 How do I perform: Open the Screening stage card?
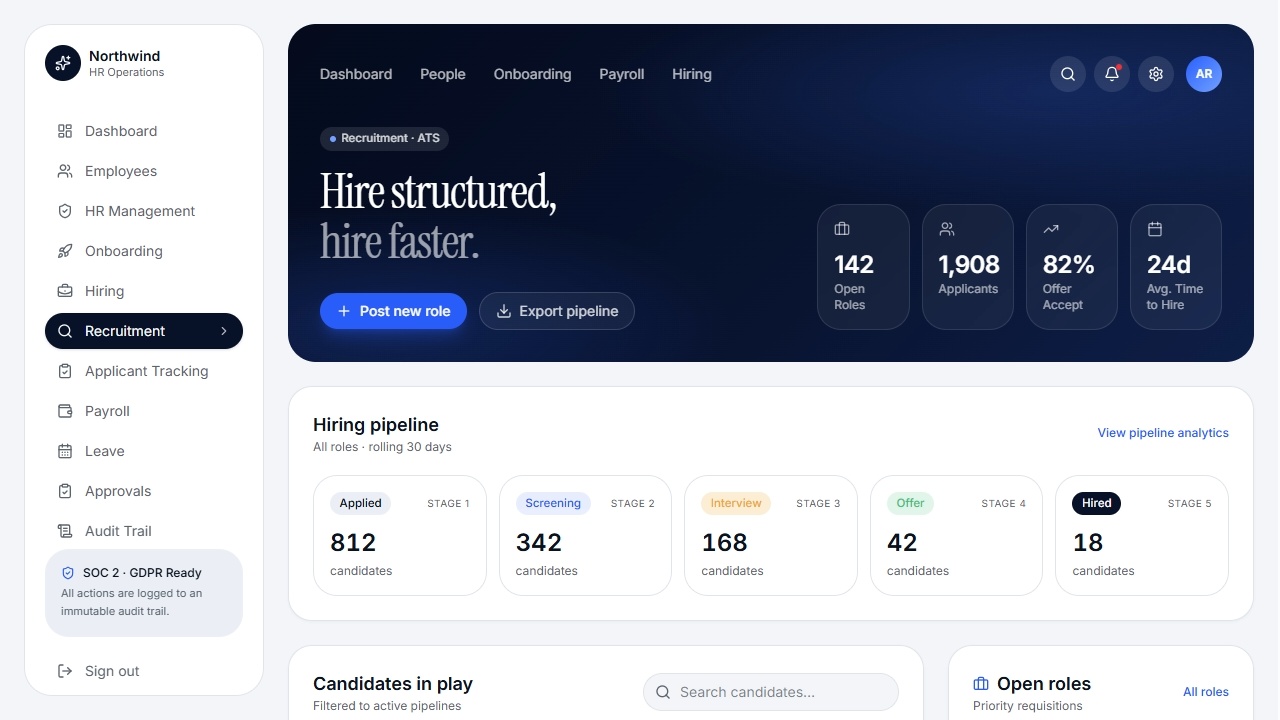[x=585, y=535]
